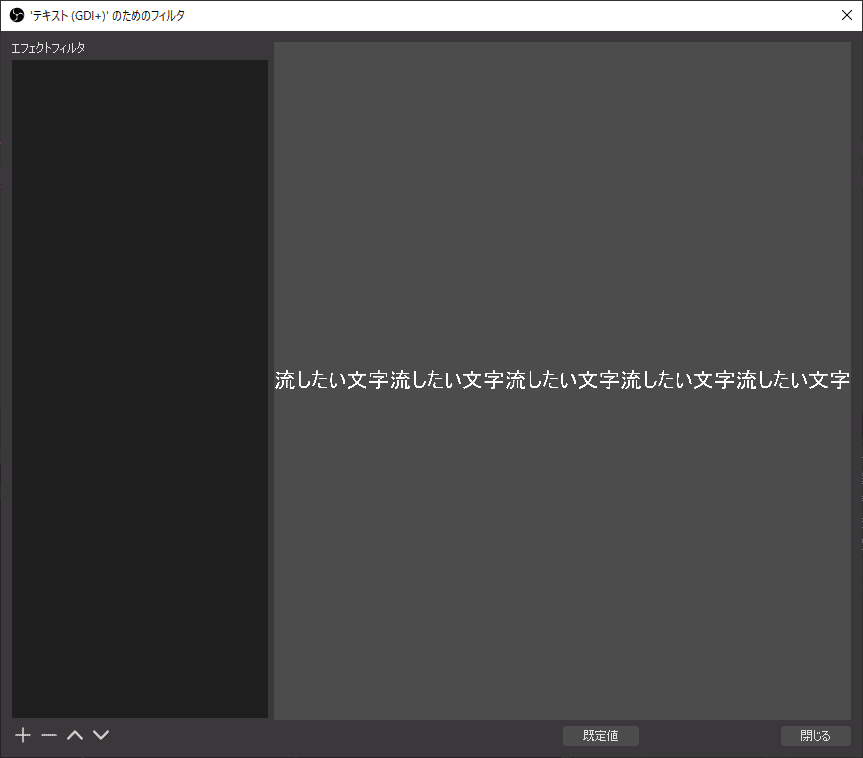The width and height of the screenshot is (863, 758).
Task: Click the 既定値 defaults button
Action: (600, 736)
